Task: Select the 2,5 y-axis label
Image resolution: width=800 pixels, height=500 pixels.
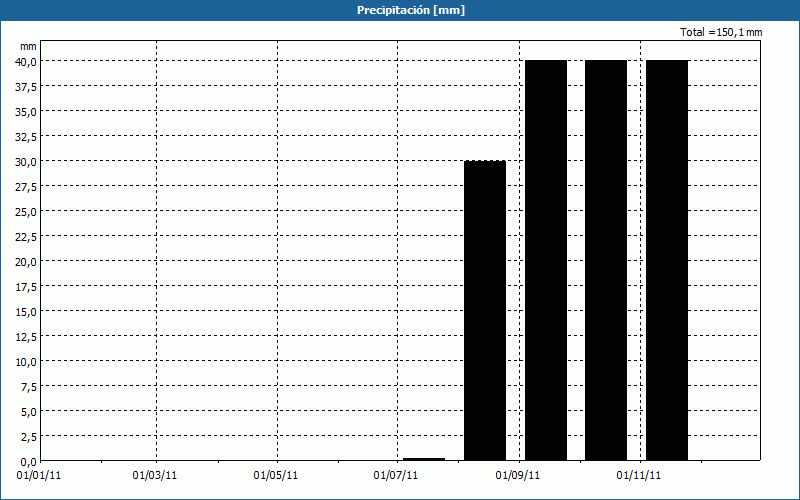Action: 29,437
